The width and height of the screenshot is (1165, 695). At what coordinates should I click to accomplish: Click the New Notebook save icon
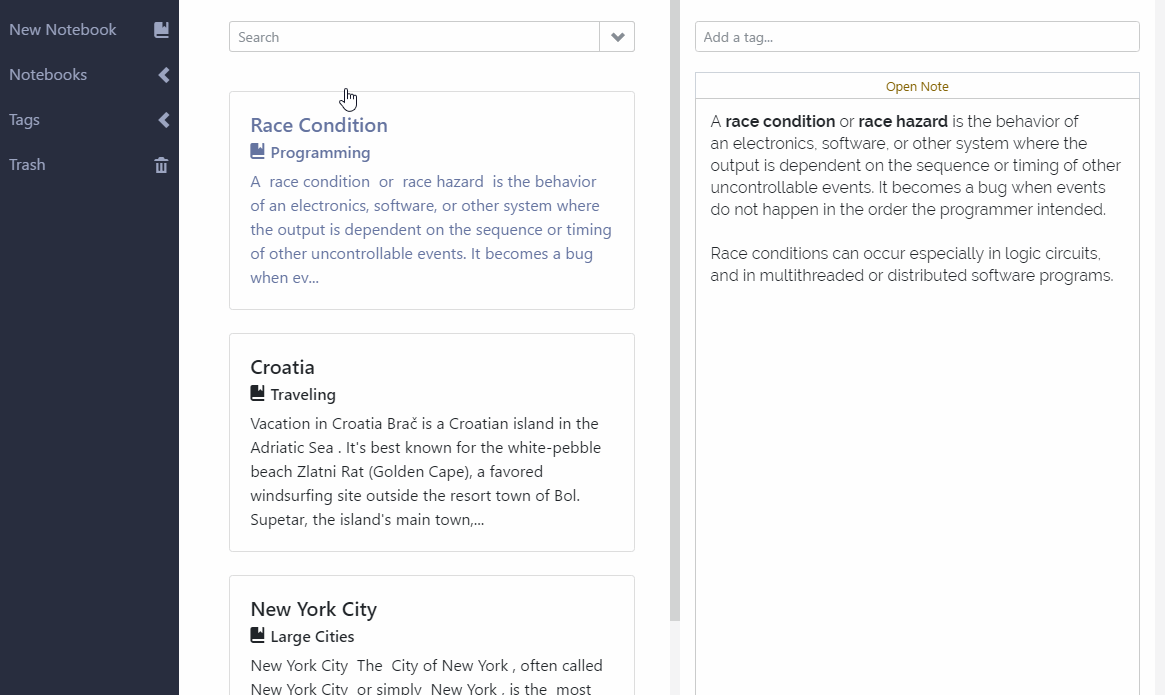pyautogui.click(x=161, y=29)
